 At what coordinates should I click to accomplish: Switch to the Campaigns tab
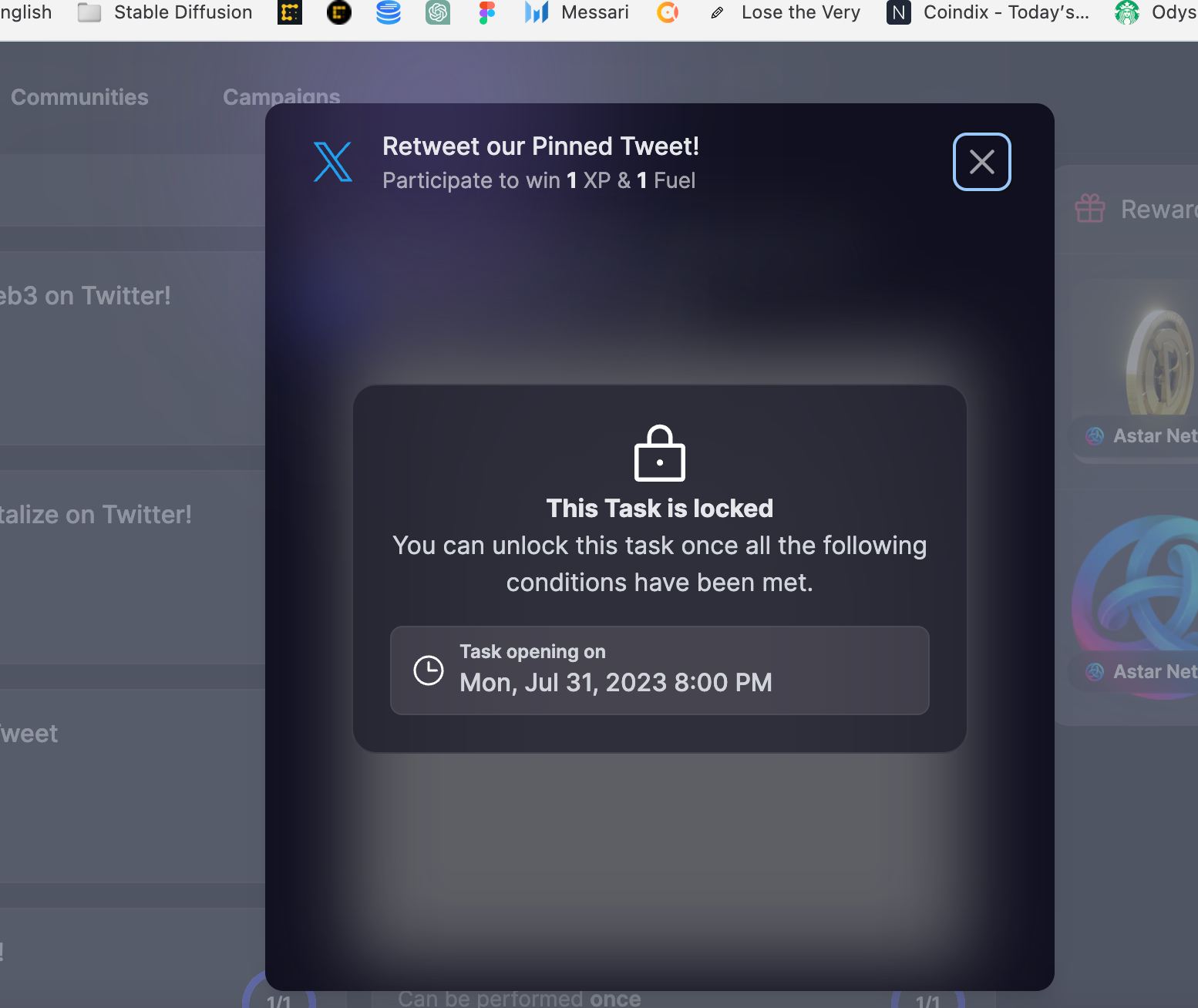point(281,96)
